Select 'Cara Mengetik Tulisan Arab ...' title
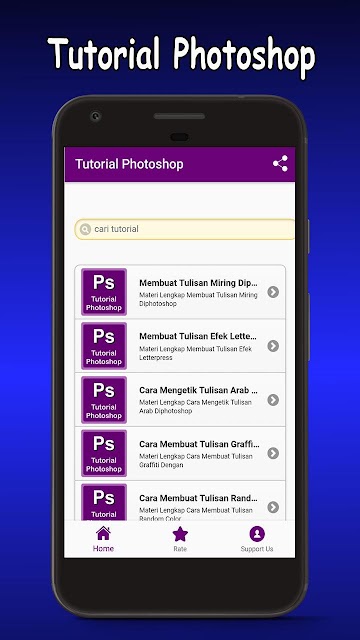 (x=199, y=390)
